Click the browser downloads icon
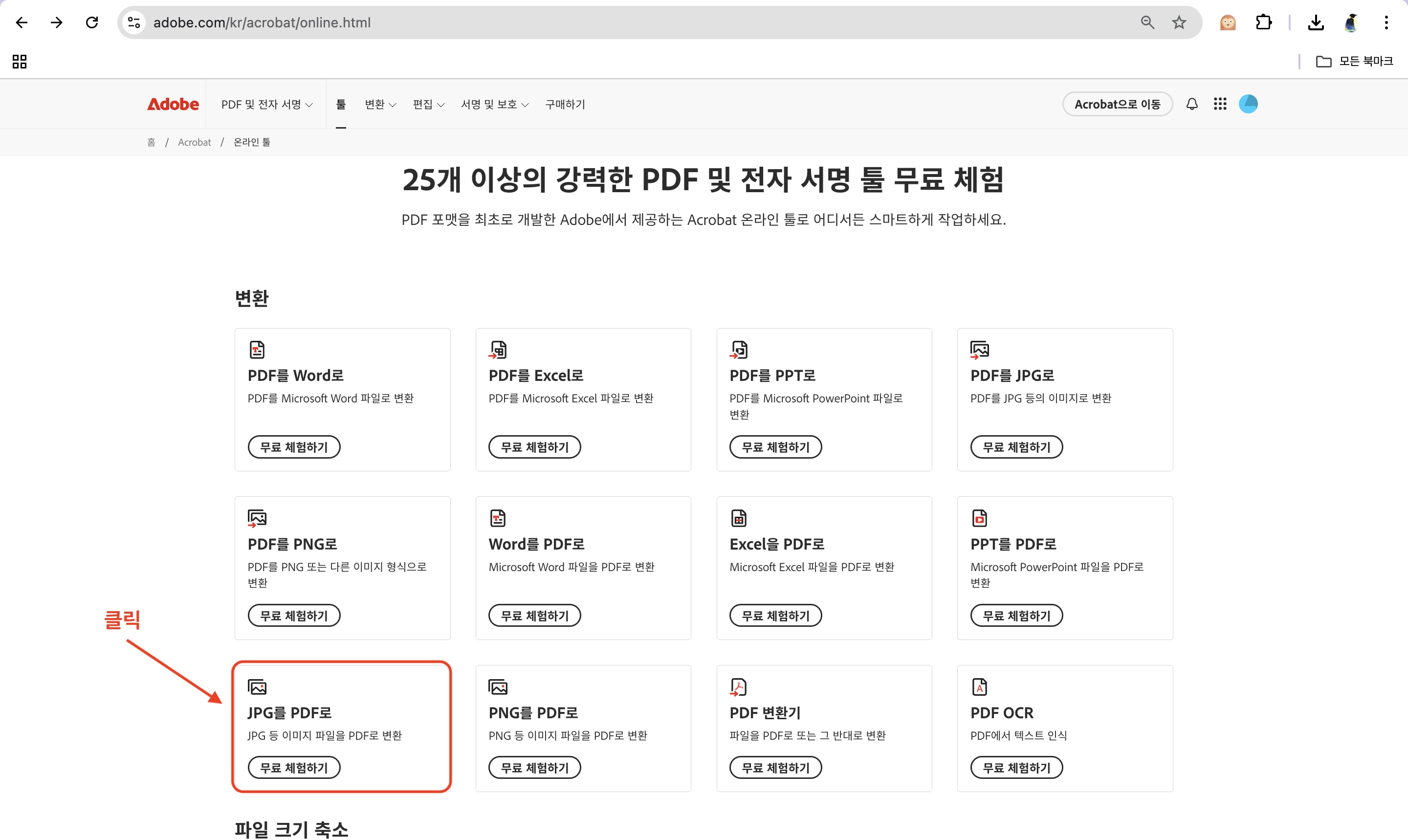 coord(1316,22)
